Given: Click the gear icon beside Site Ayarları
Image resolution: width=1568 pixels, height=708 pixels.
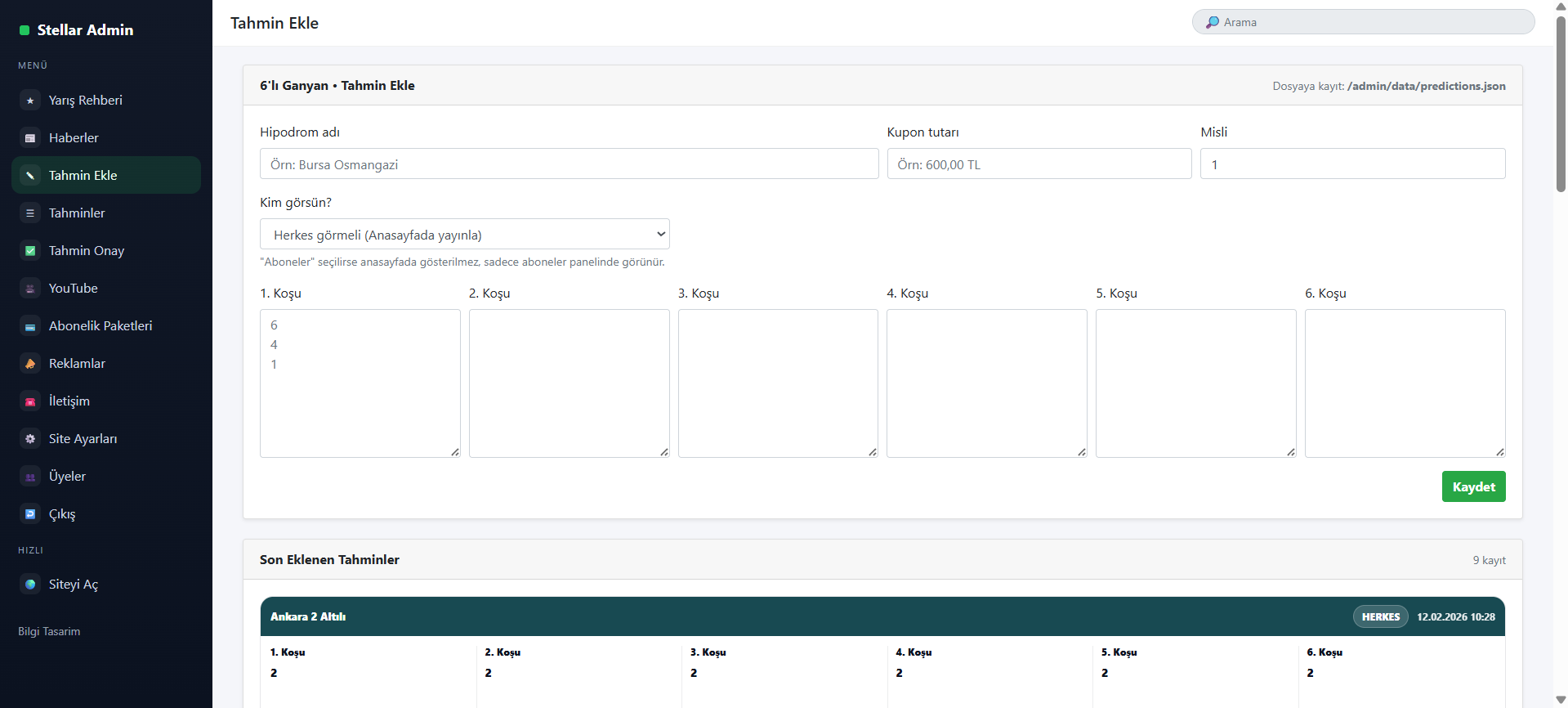Looking at the screenshot, I should click(30, 439).
